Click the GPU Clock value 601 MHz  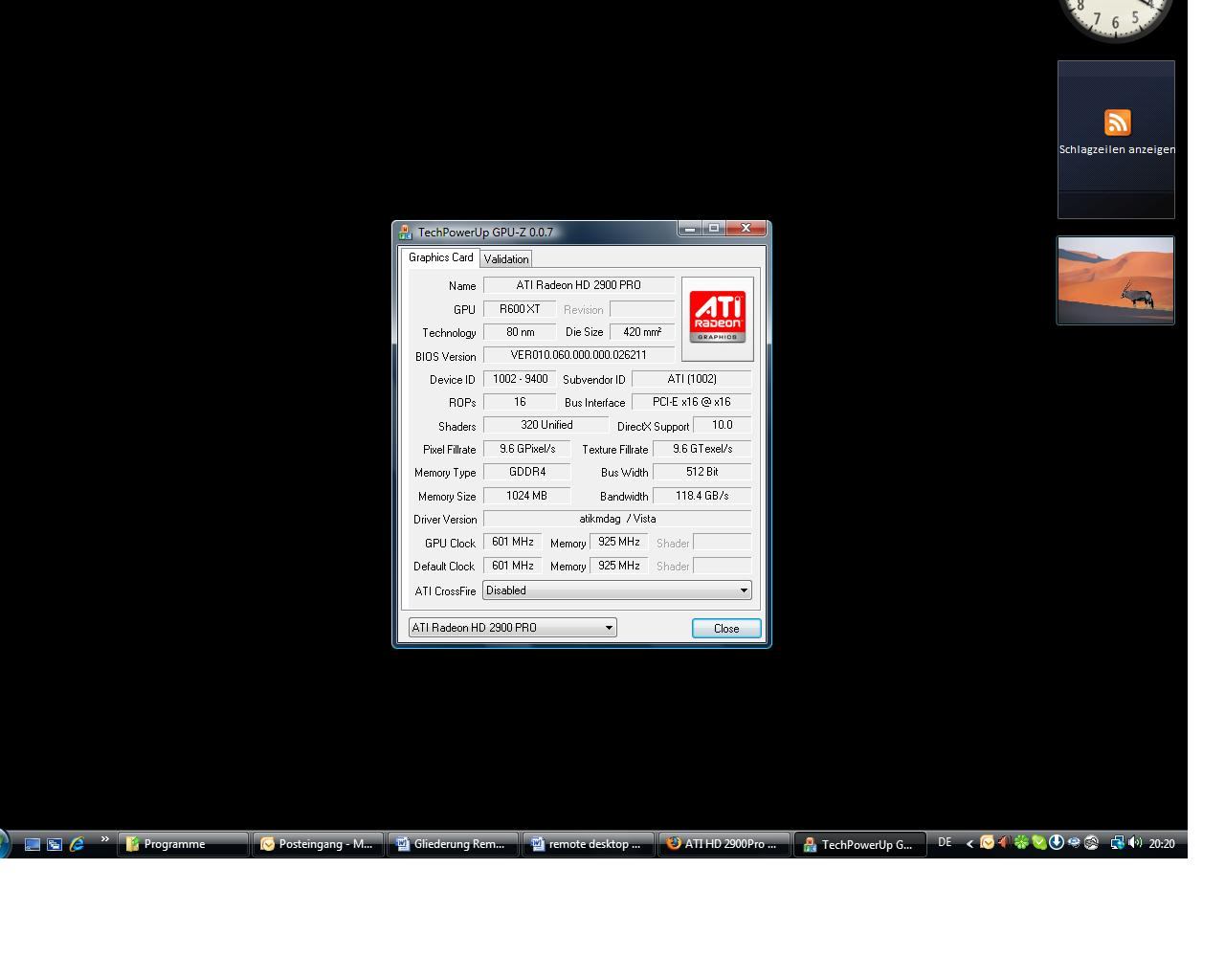513,542
